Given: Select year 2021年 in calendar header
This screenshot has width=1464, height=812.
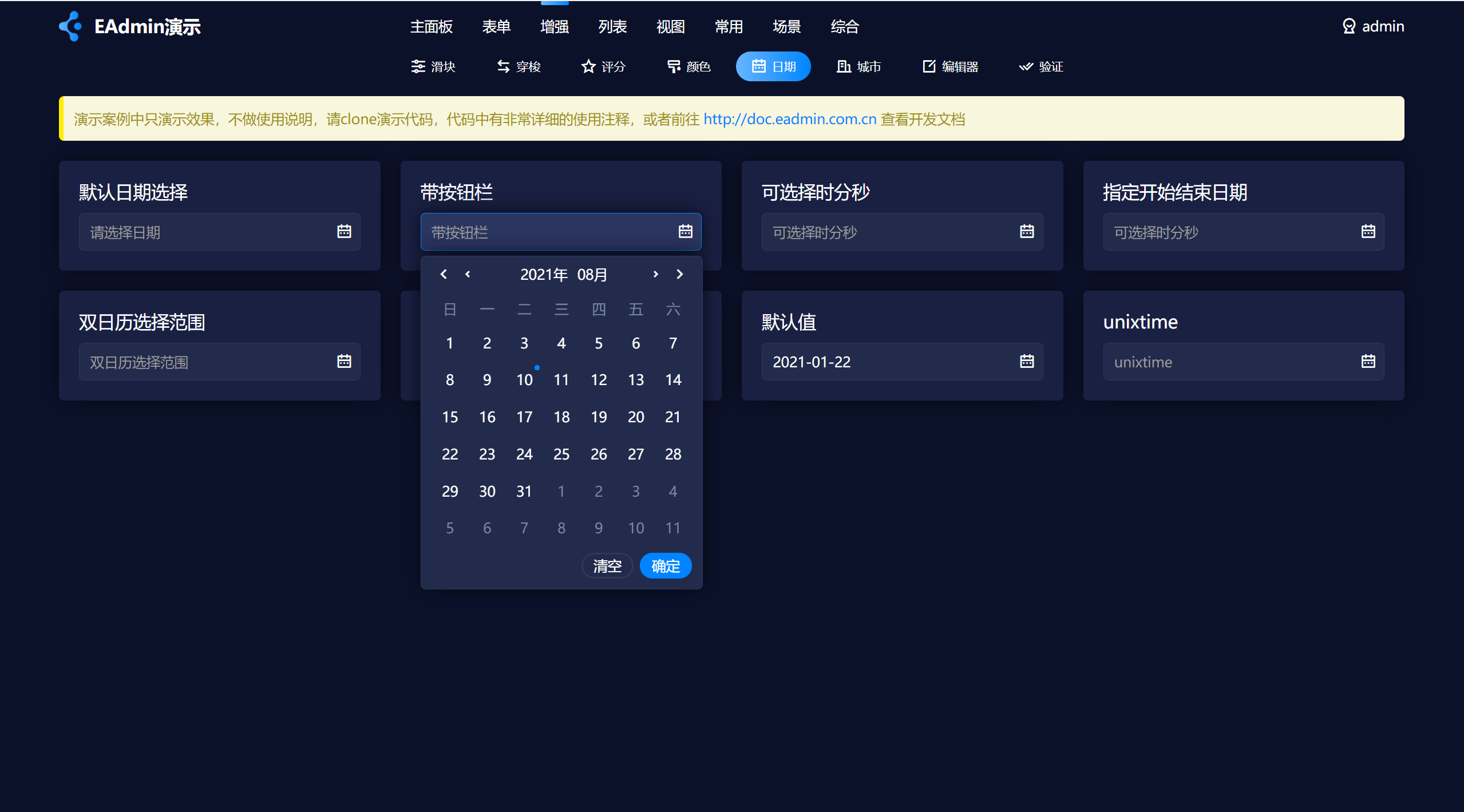Looking at the screenshot, I should coord(544,275).
